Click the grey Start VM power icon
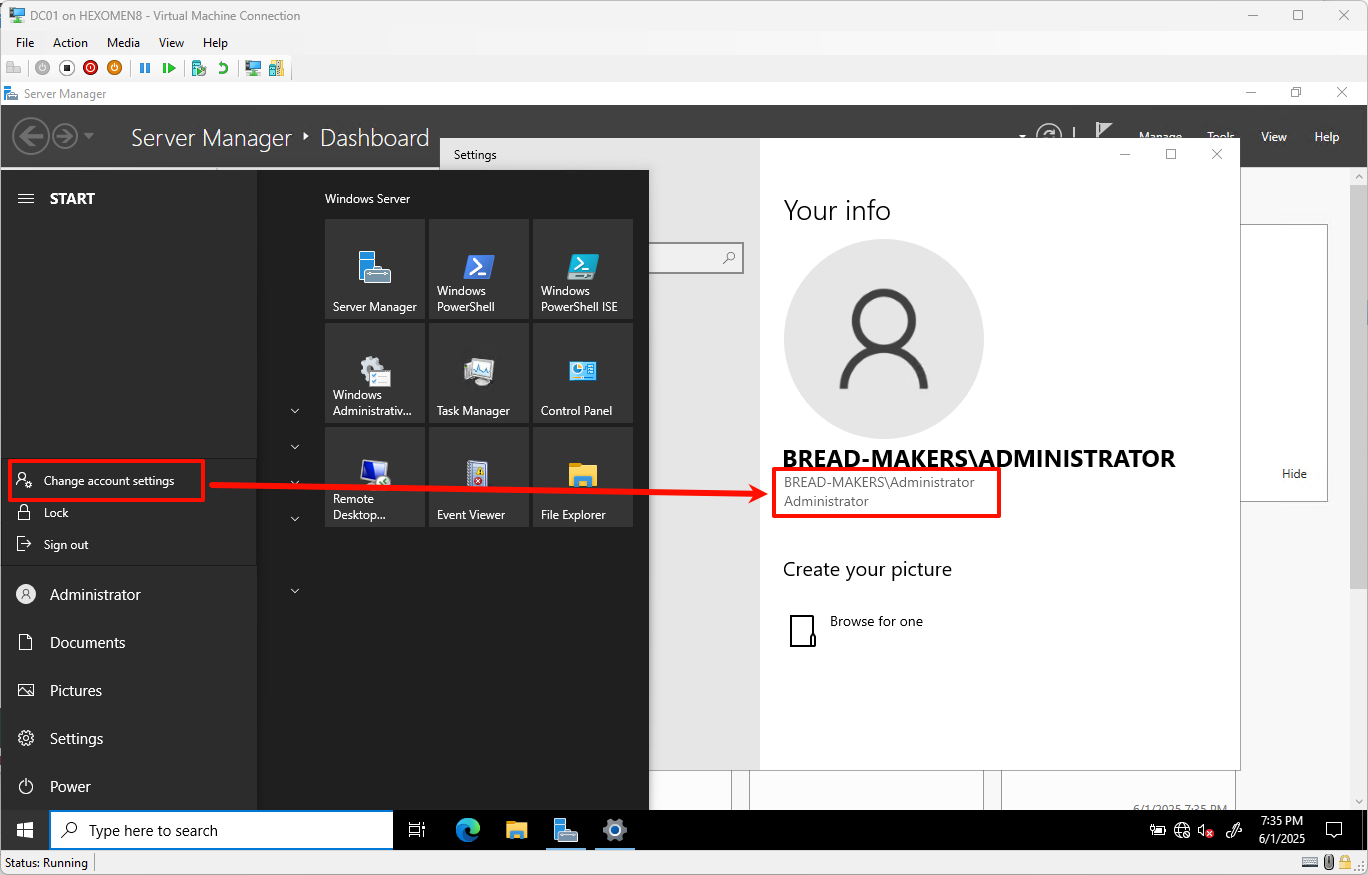 [x=42, y=68]
